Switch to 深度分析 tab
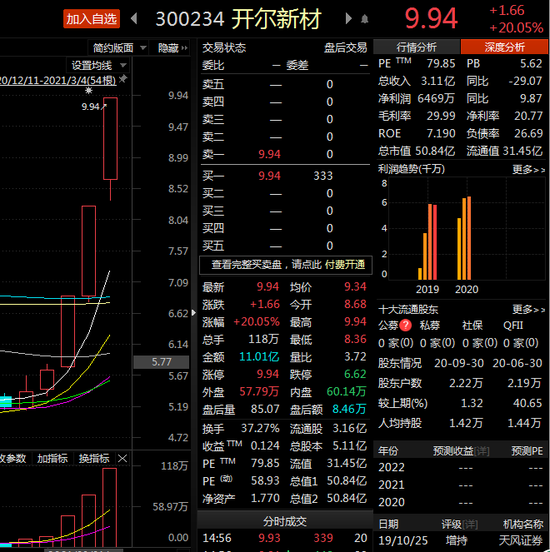Image resolution: width=550 pixels, height=552 pixels. pos(504,47)
